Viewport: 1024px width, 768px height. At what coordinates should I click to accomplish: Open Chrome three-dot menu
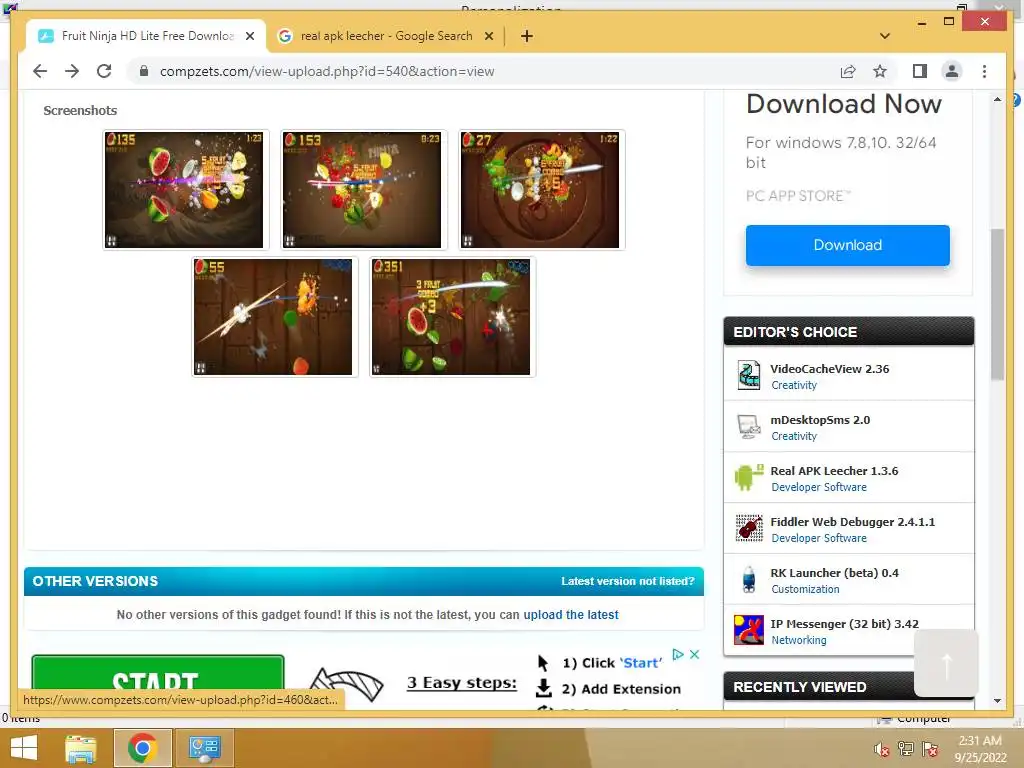(984, 71)
